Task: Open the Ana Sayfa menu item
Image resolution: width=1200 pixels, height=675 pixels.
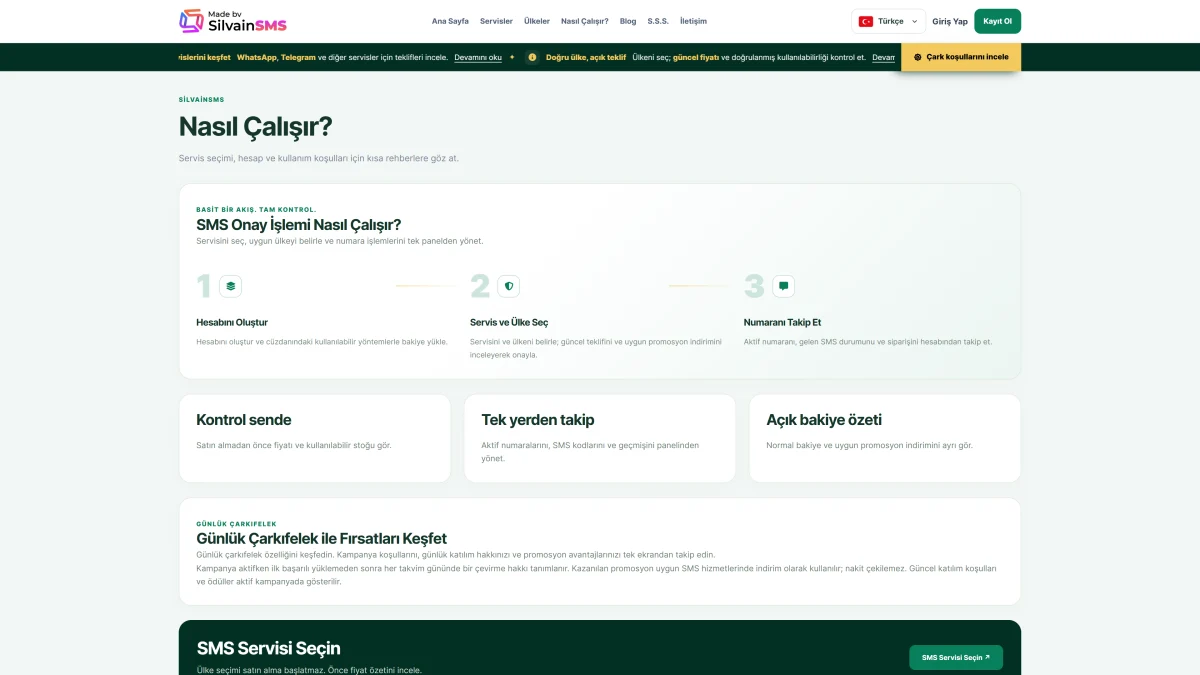Action: click(450, 21)
